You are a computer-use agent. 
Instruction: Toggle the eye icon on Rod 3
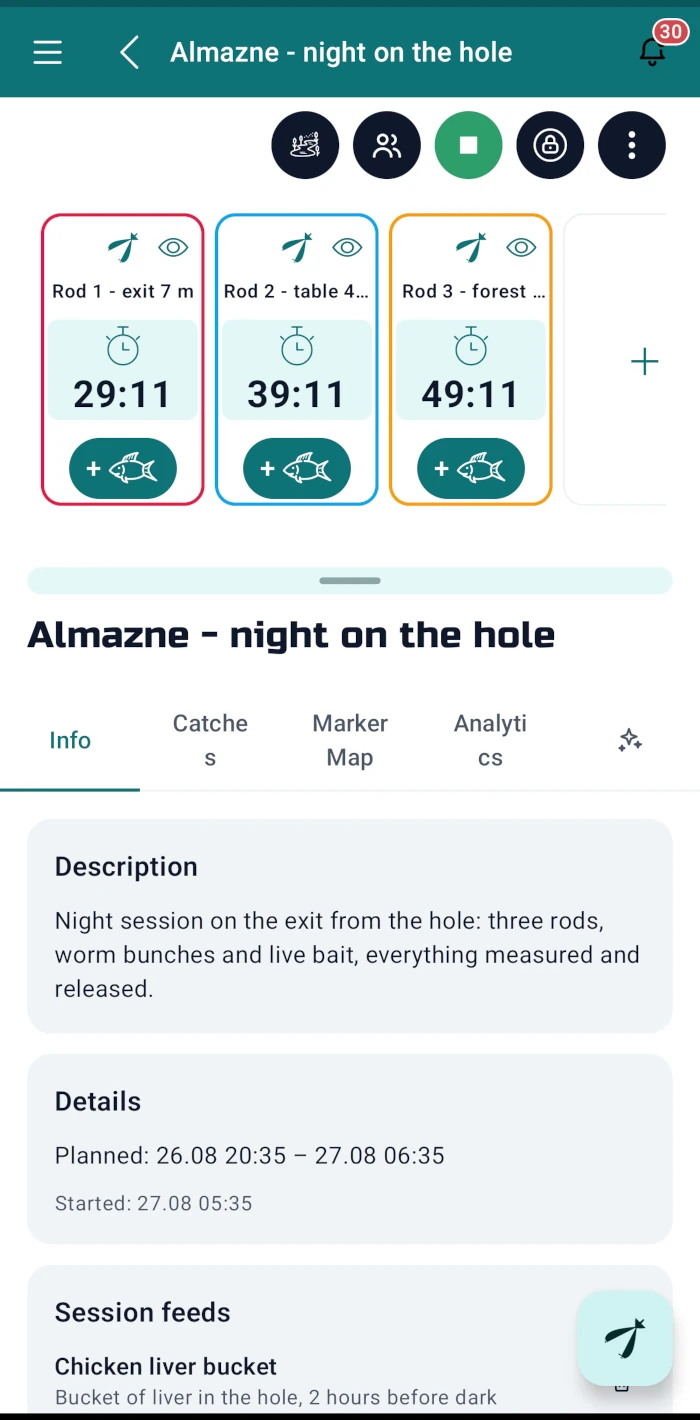tap(521, 248)
